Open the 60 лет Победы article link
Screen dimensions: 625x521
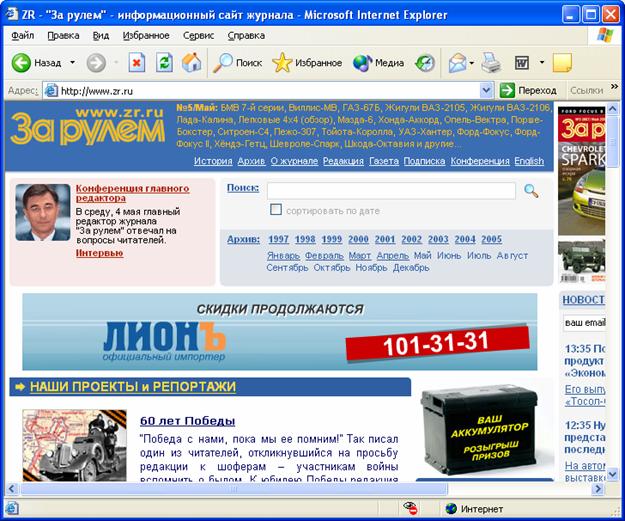[187, 421]
